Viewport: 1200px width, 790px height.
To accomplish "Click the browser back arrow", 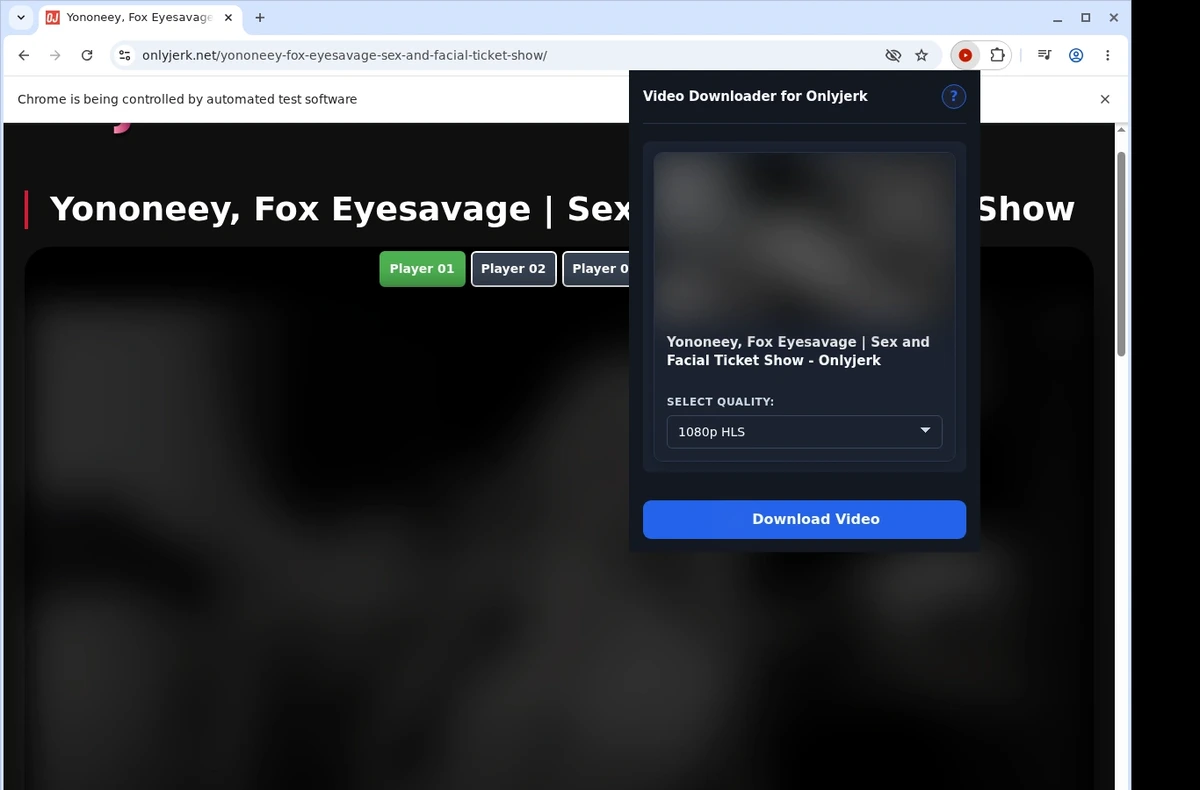I will 24,56.
